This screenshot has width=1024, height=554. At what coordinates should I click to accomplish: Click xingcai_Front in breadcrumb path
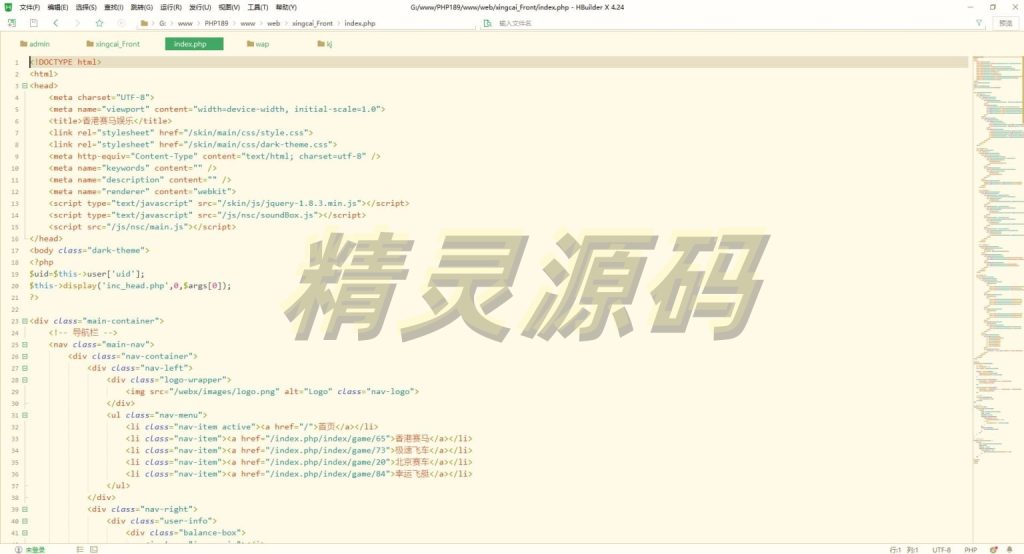312,23
